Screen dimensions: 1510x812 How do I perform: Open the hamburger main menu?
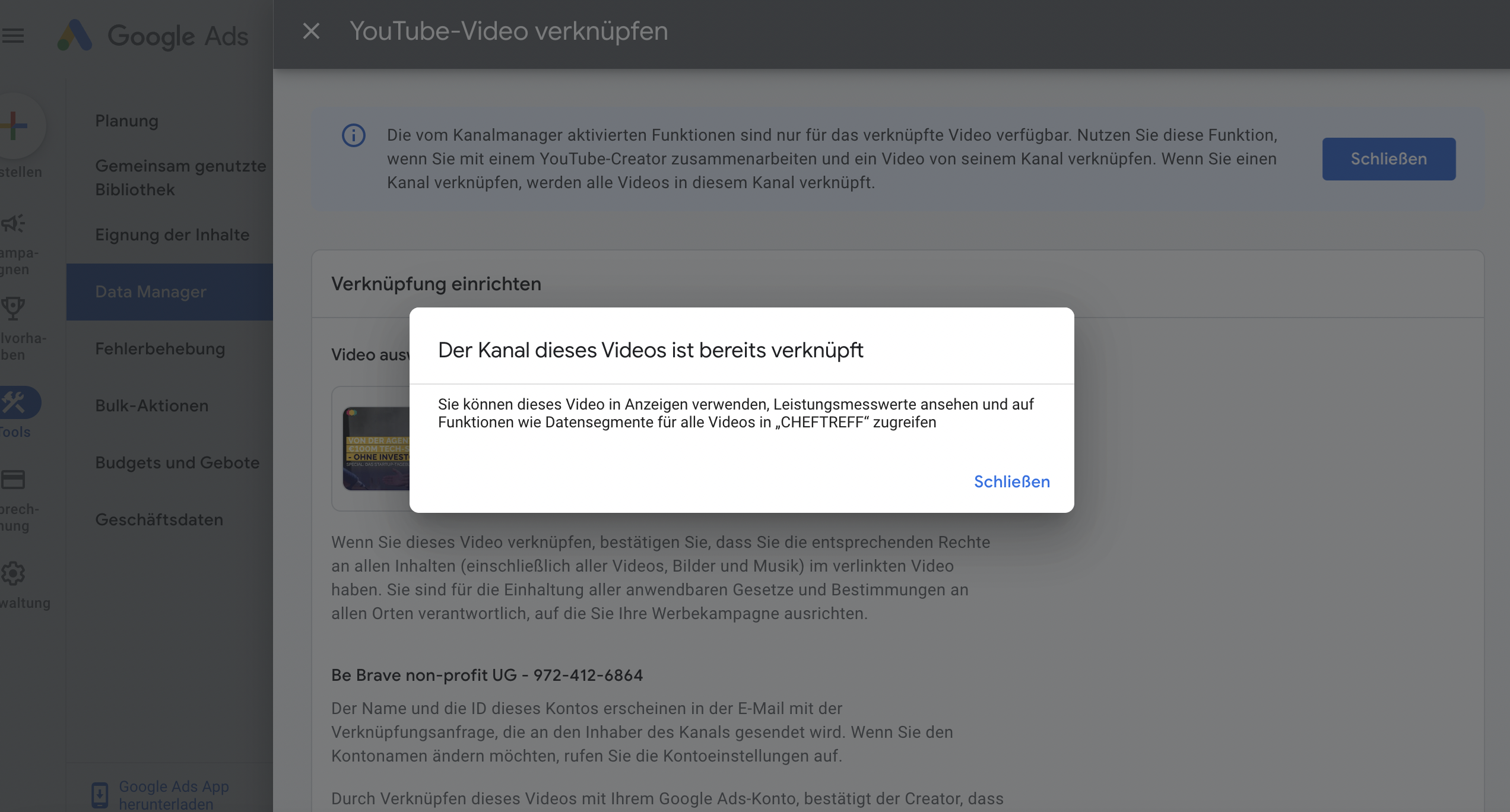pos(13,36)
